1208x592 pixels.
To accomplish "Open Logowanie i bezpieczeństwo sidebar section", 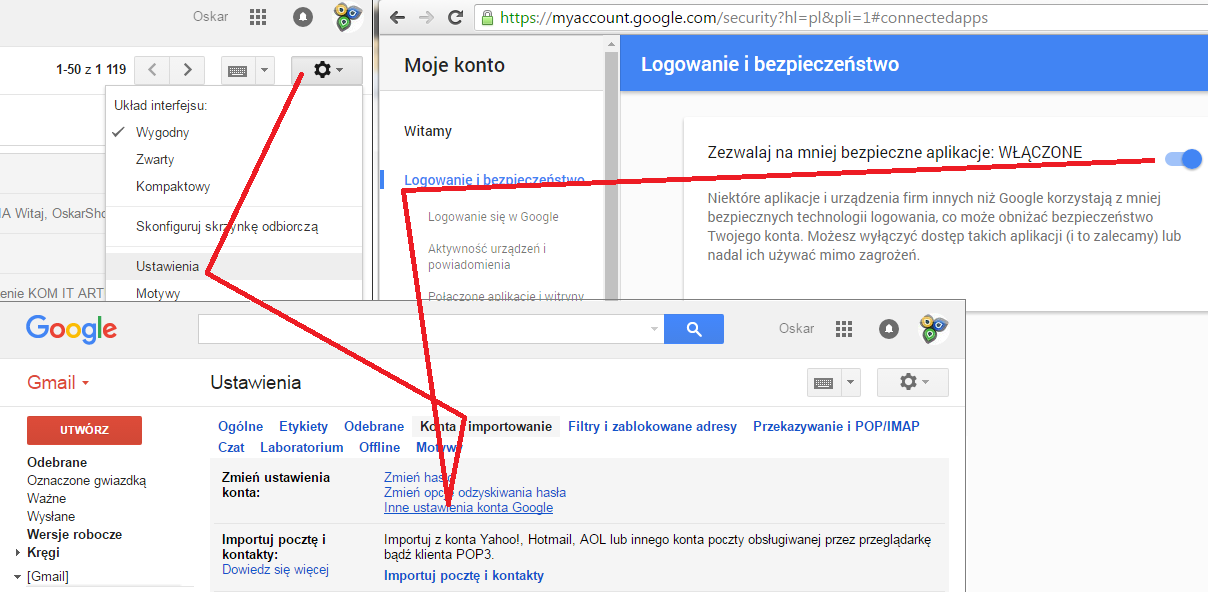I will point(494,180).
